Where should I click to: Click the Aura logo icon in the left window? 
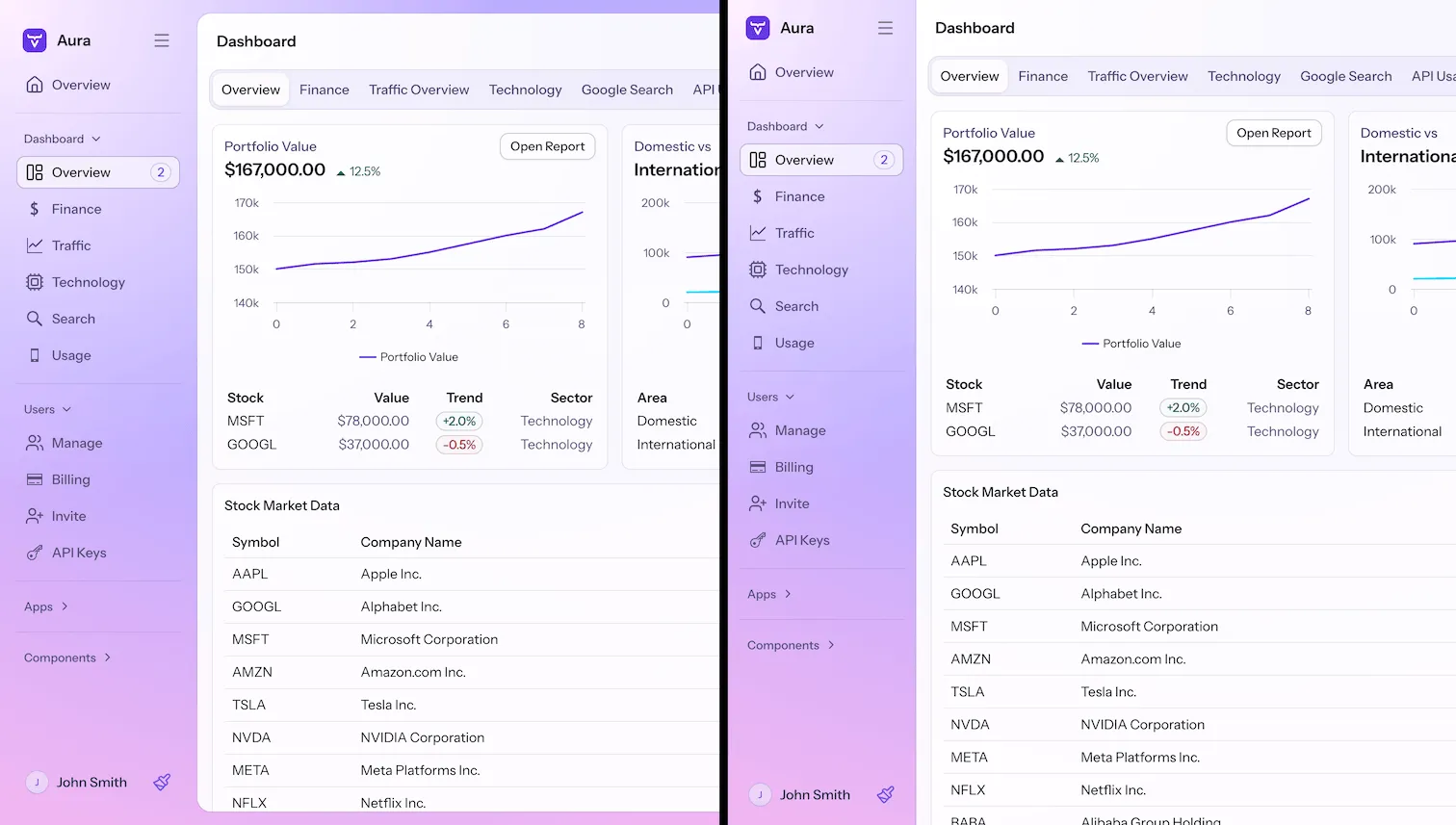point(35,40)
